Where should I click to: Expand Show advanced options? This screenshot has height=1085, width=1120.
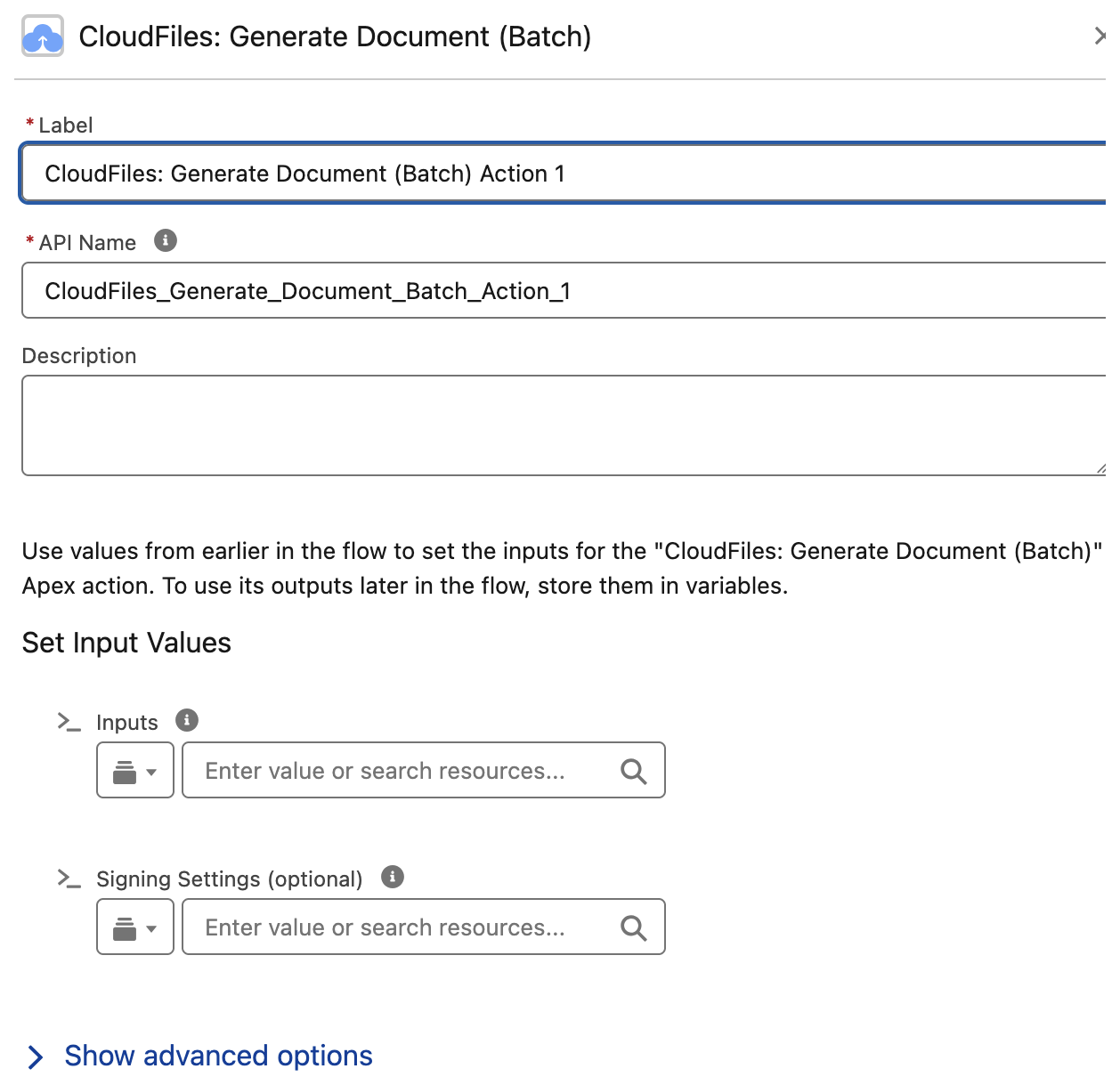[218, 1056]
